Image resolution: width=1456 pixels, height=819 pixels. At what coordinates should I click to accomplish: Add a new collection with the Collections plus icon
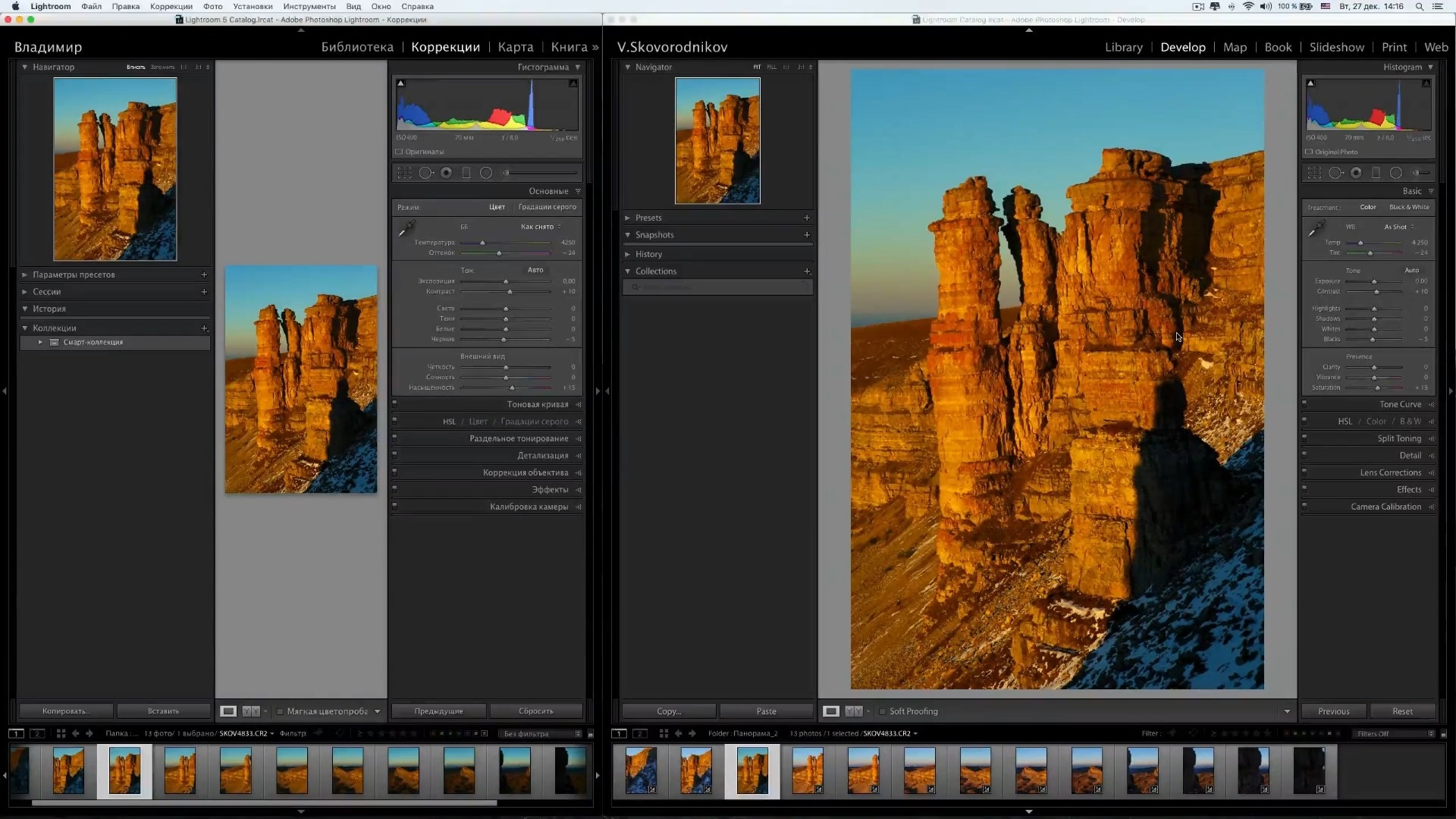[x=807, y=271]
